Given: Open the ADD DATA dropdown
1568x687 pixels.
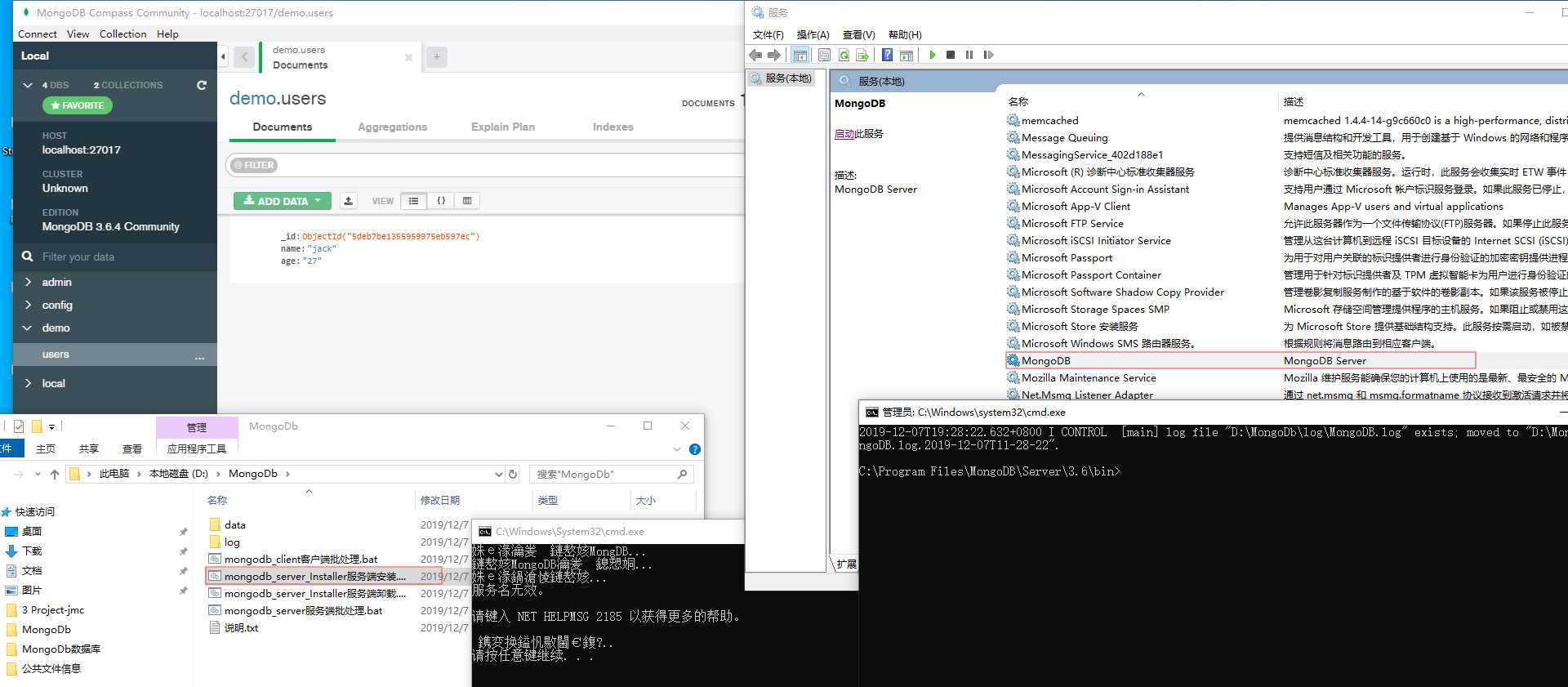Looking at the screenshot, I should point(282,201).
